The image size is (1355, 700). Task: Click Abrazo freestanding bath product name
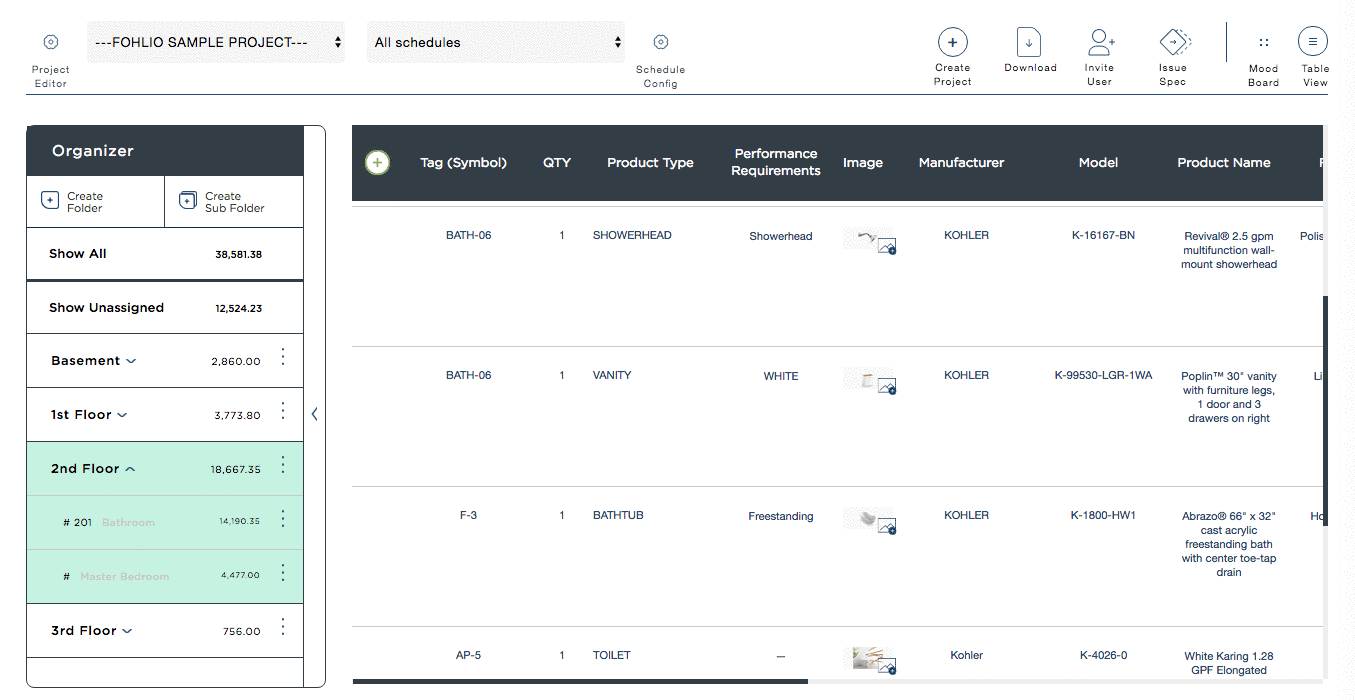[1229, 545]
